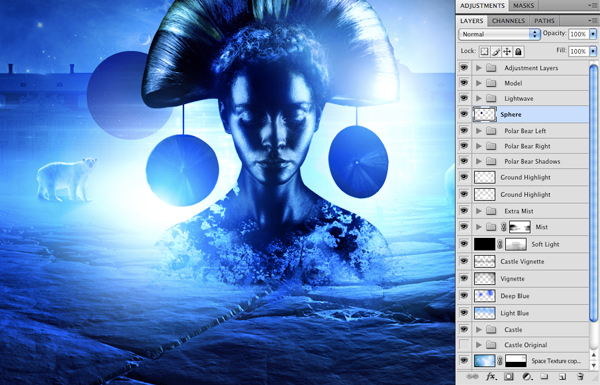Switch to the Paths tab

pyautogui.click(x=544, y=21)
